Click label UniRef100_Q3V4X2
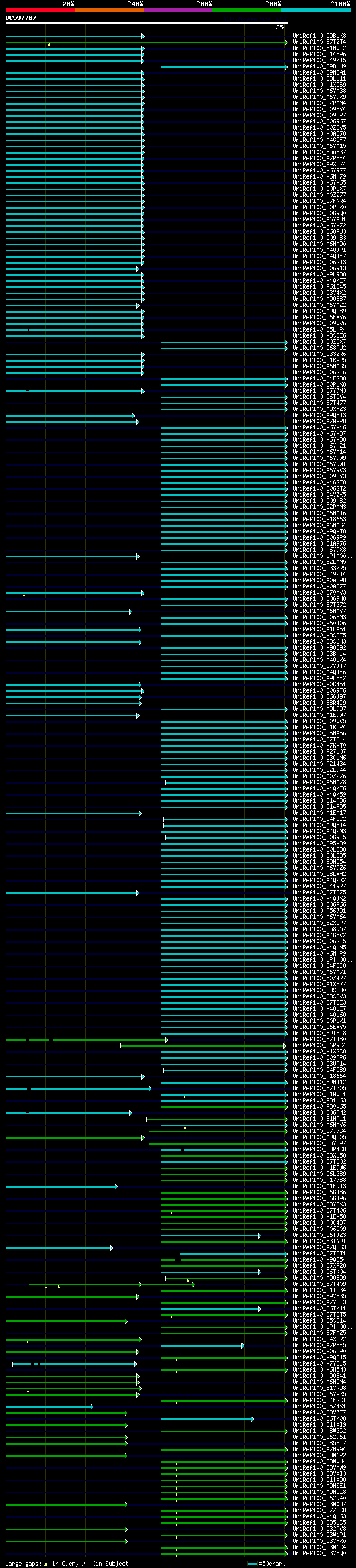356x1568 pixels. (319, 293)
